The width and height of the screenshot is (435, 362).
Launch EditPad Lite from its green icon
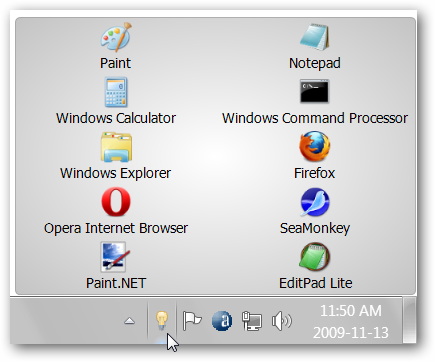[x=315, y=257]
